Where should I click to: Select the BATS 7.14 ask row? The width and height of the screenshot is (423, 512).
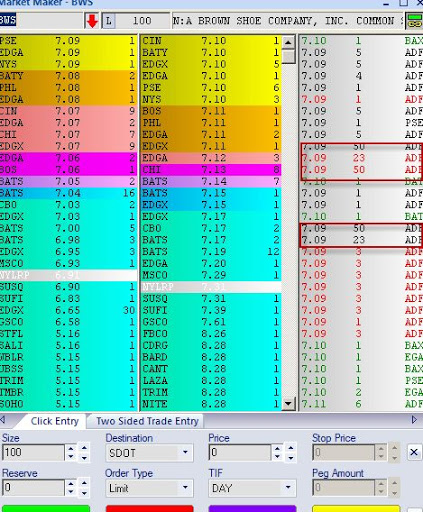pyautogui.click(x=211, y=181)
